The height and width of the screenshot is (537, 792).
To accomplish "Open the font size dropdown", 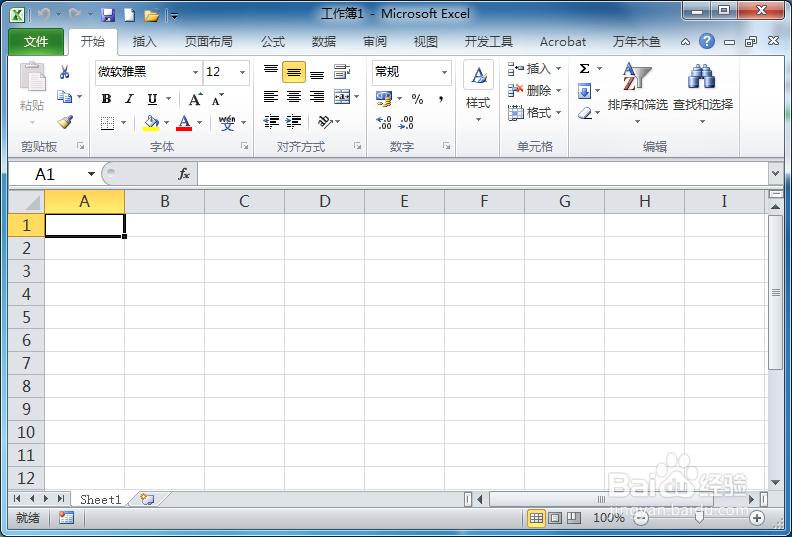I will point(242,72).
